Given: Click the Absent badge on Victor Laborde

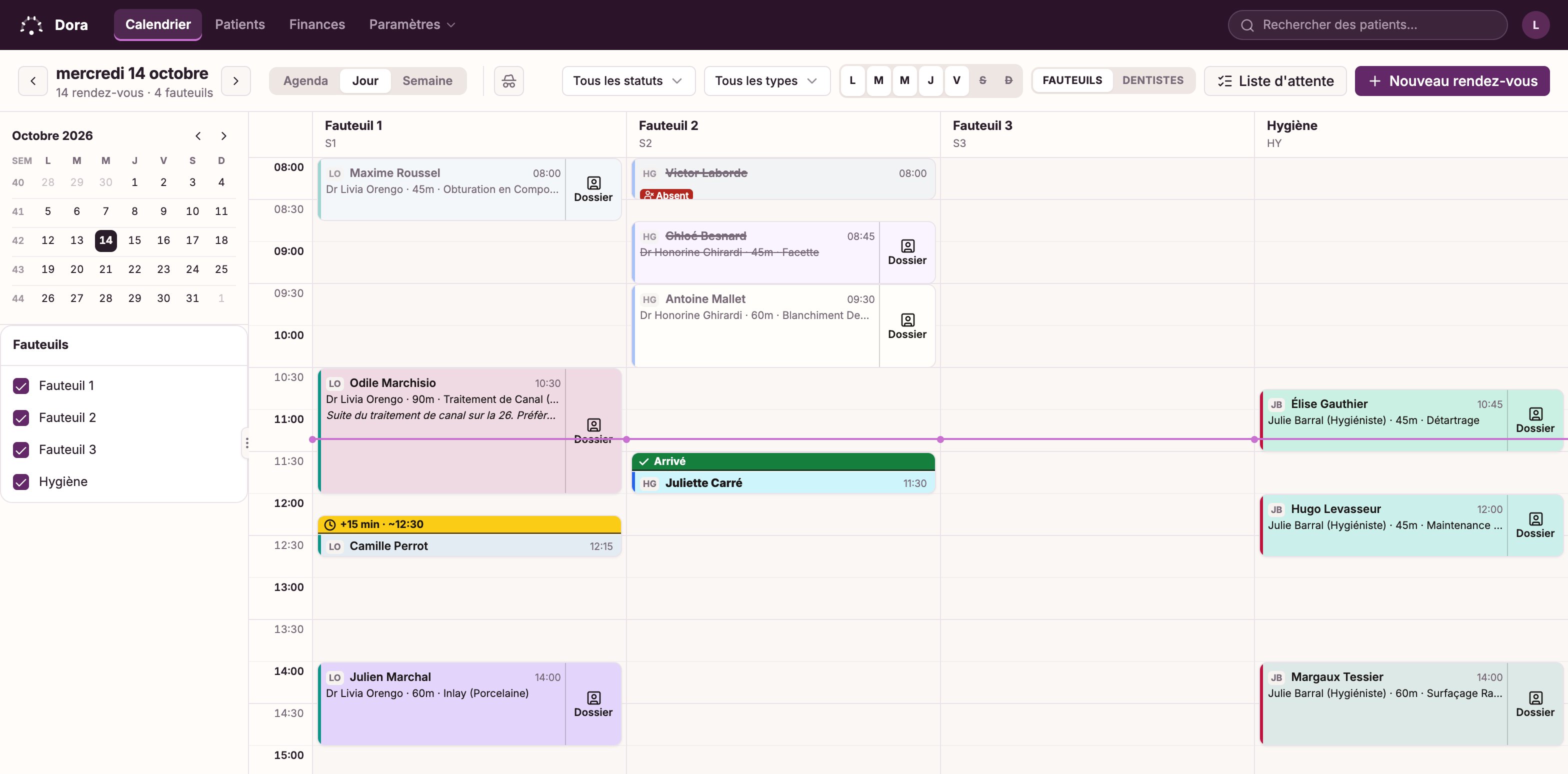Looking at the screenshot, I should pyautogui.click(x=666, y=194).
